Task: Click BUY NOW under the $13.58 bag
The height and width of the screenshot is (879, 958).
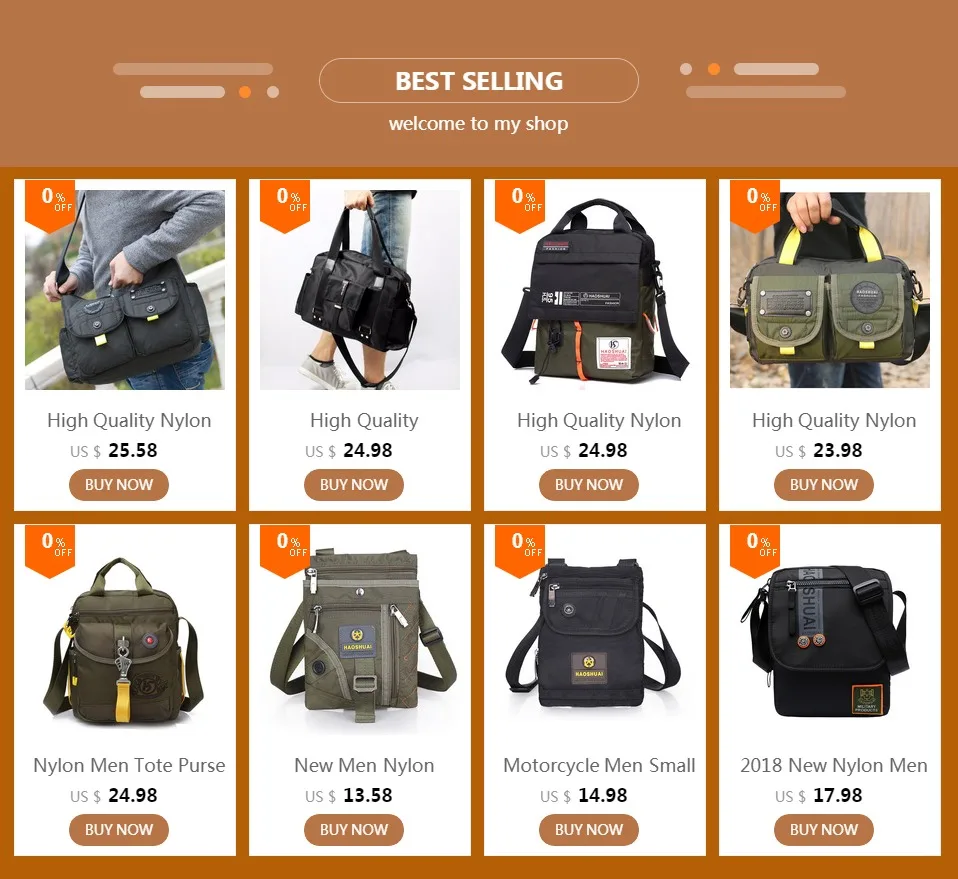Action: [354, 830]
